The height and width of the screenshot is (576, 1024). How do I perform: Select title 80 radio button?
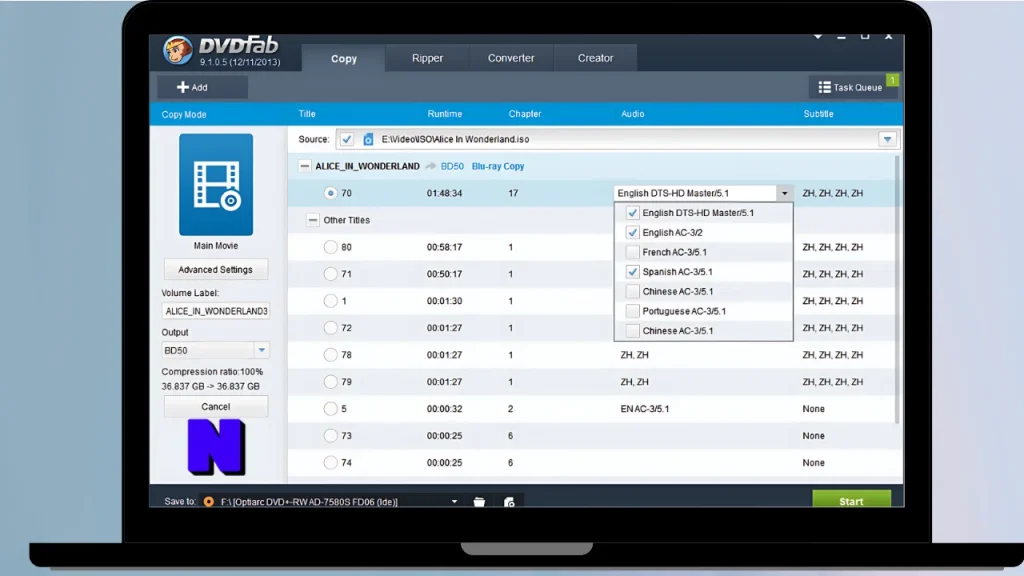point(330,247)
